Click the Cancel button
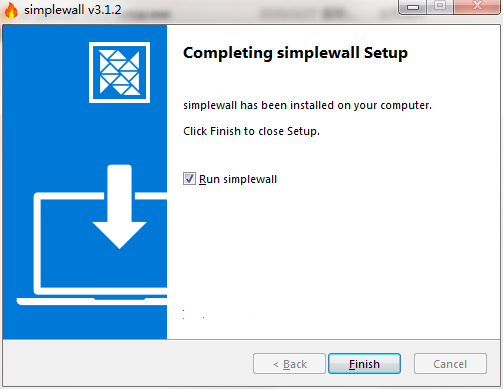503x389 pixels. (450, 364)
